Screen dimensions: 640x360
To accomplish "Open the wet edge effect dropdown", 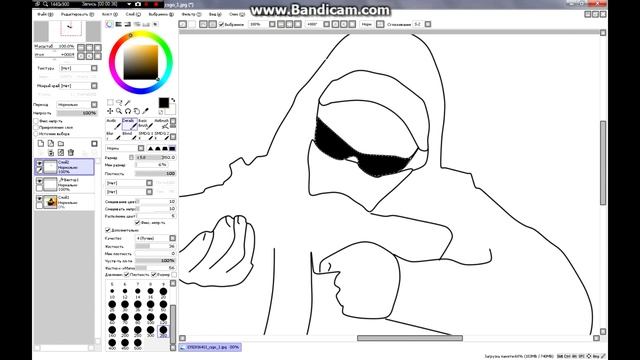I will [79, 86].
